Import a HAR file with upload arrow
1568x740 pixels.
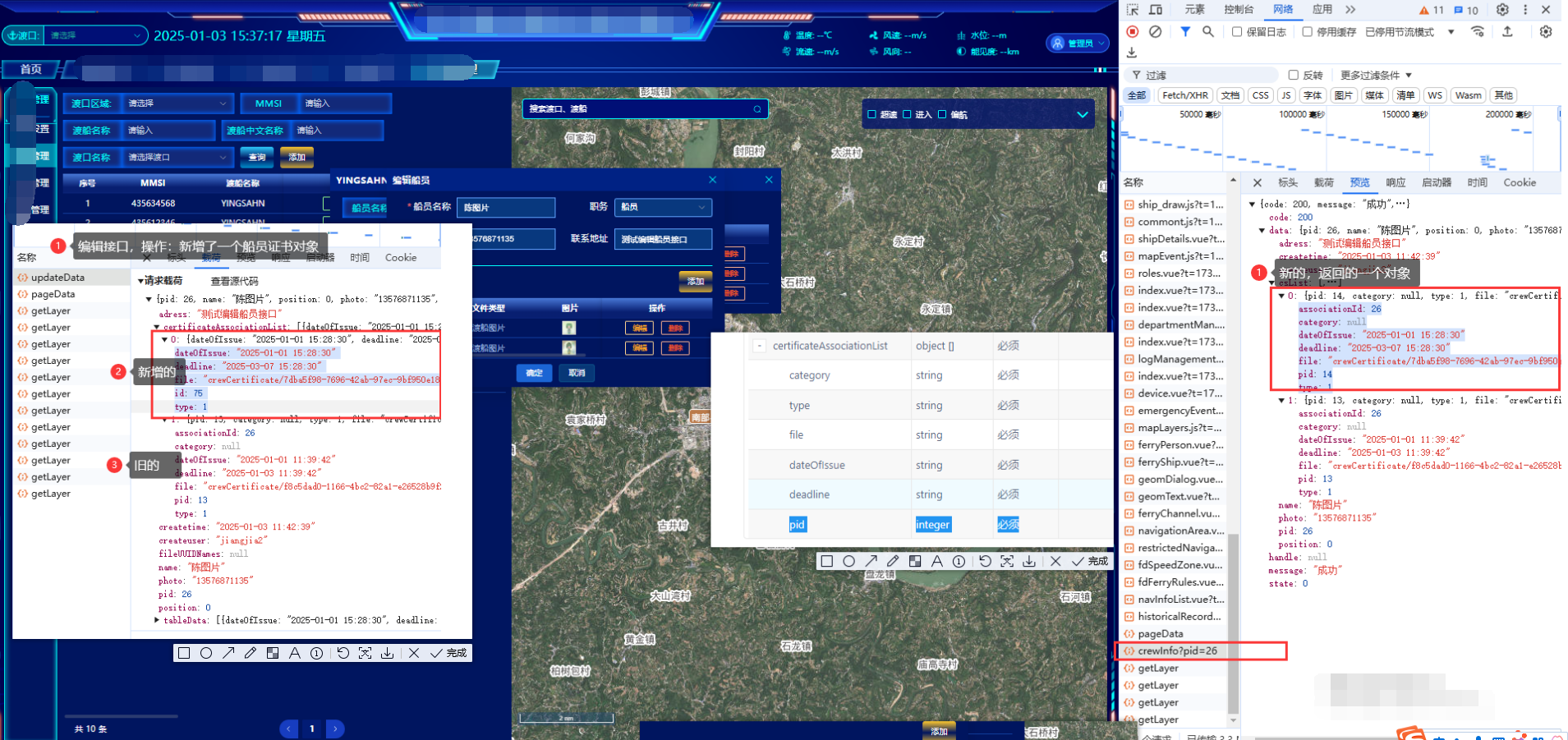(x=1507, y=32)
